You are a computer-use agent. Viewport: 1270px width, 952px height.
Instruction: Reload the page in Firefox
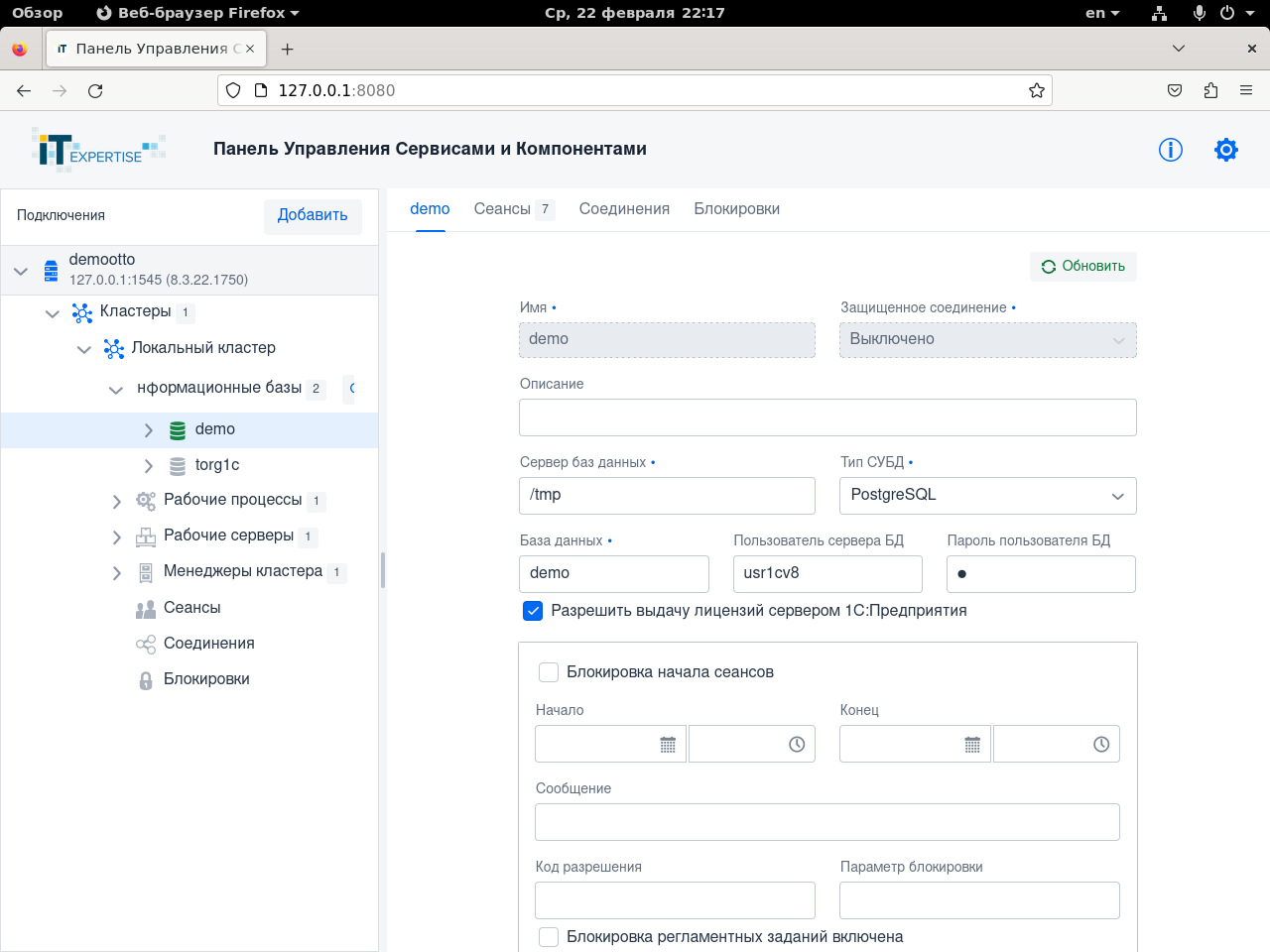point(95,90)
